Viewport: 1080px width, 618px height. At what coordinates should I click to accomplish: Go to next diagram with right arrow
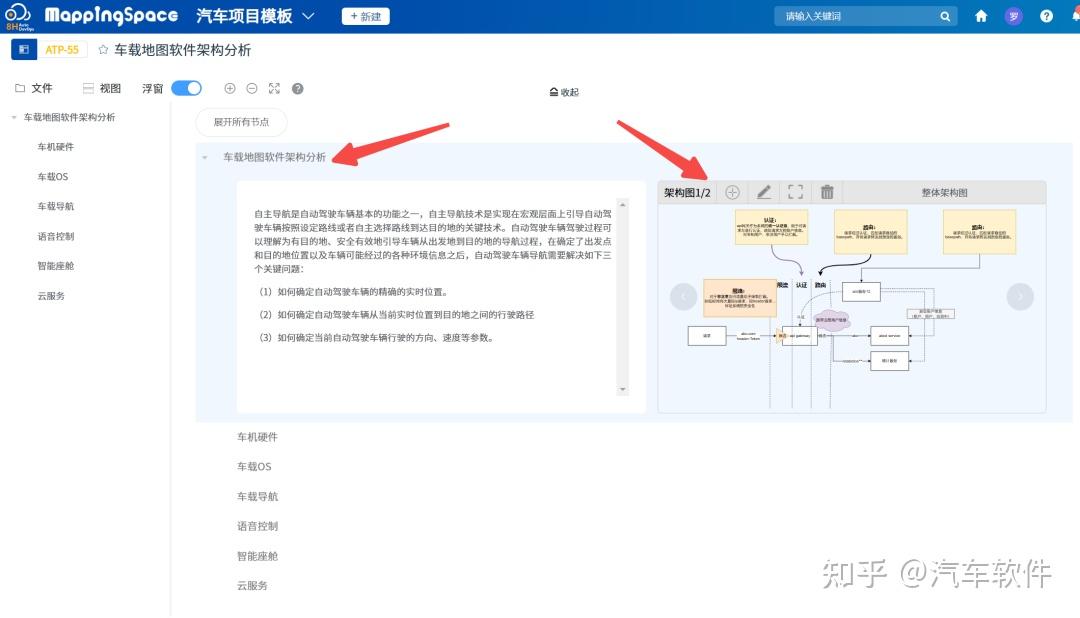[1020, 296]
